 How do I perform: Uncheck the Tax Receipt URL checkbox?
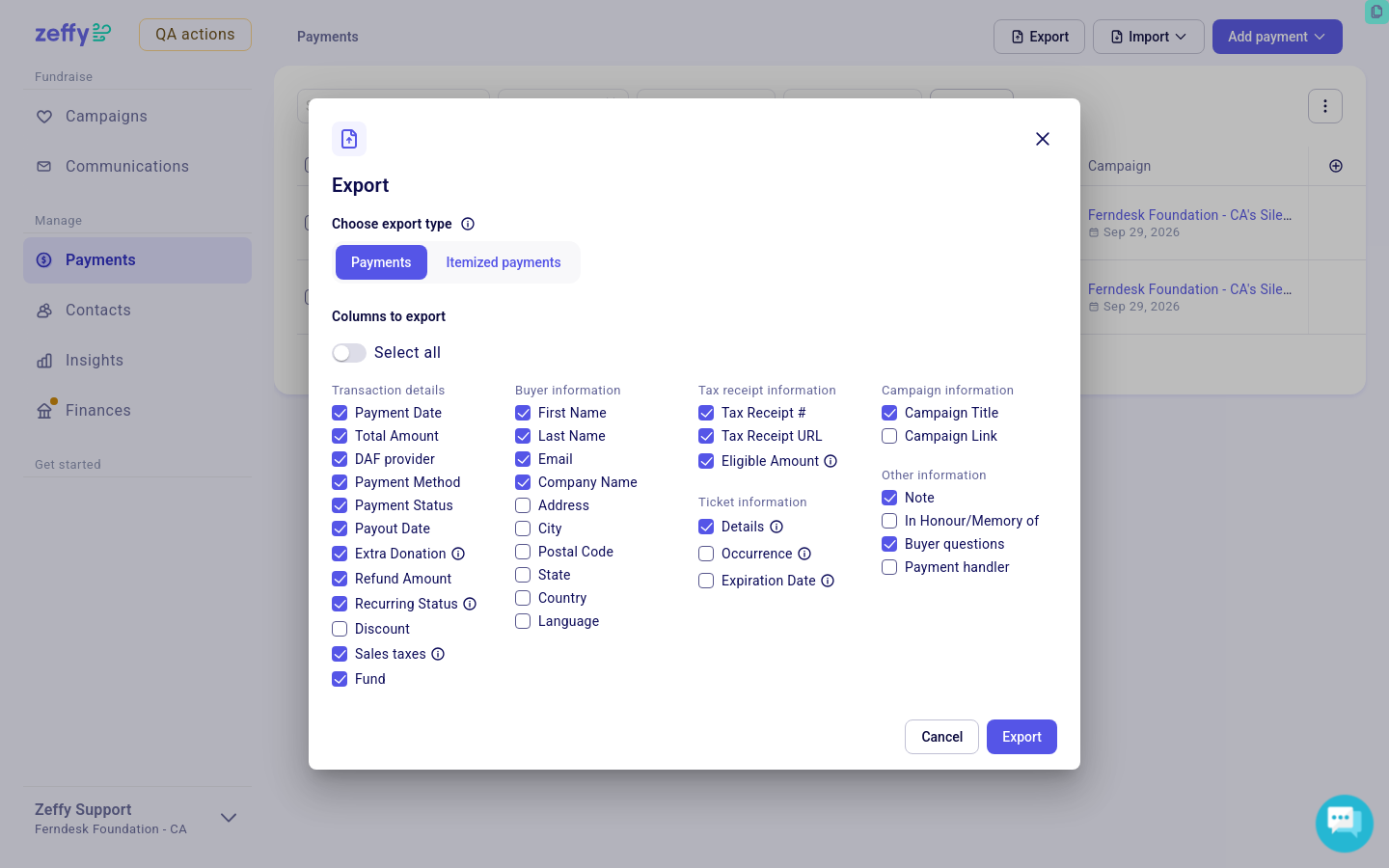pos(706,436)
